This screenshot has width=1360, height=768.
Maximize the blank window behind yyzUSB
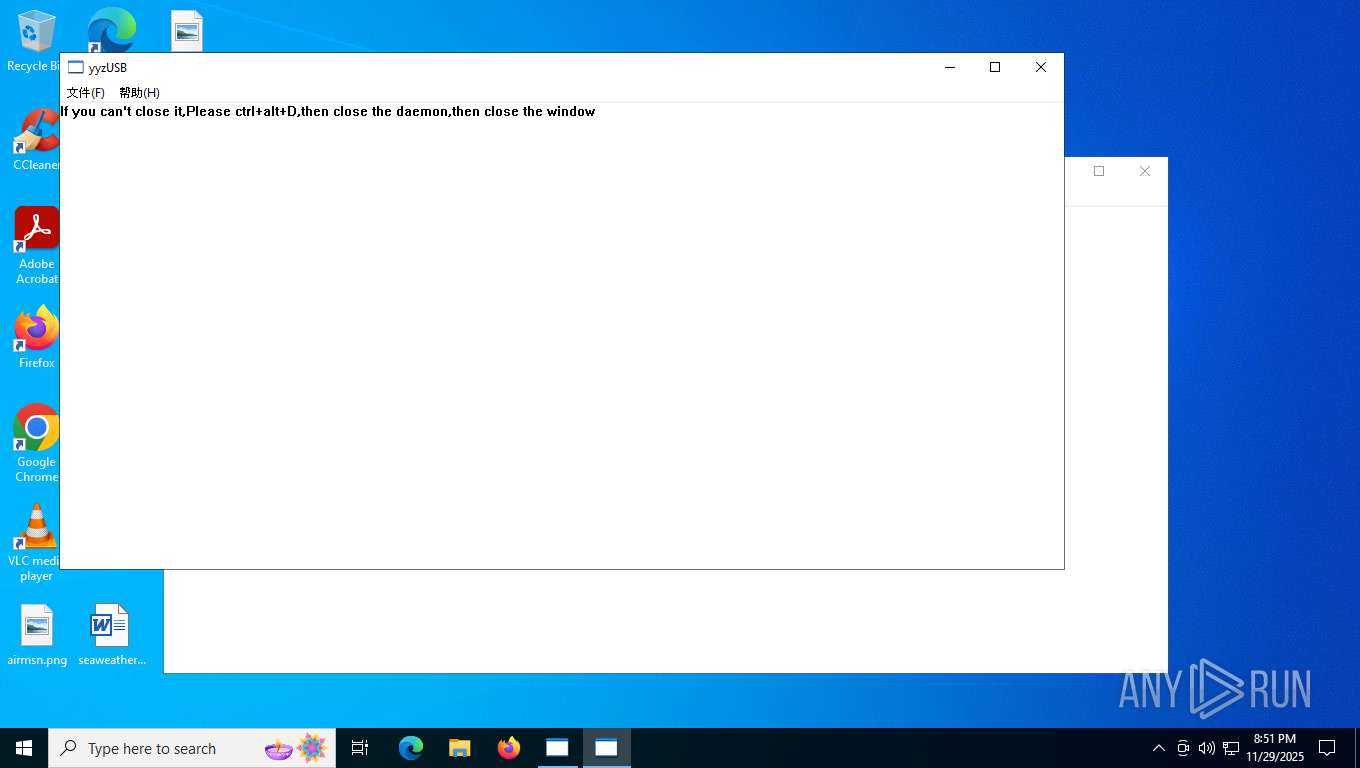point(1099,171)
